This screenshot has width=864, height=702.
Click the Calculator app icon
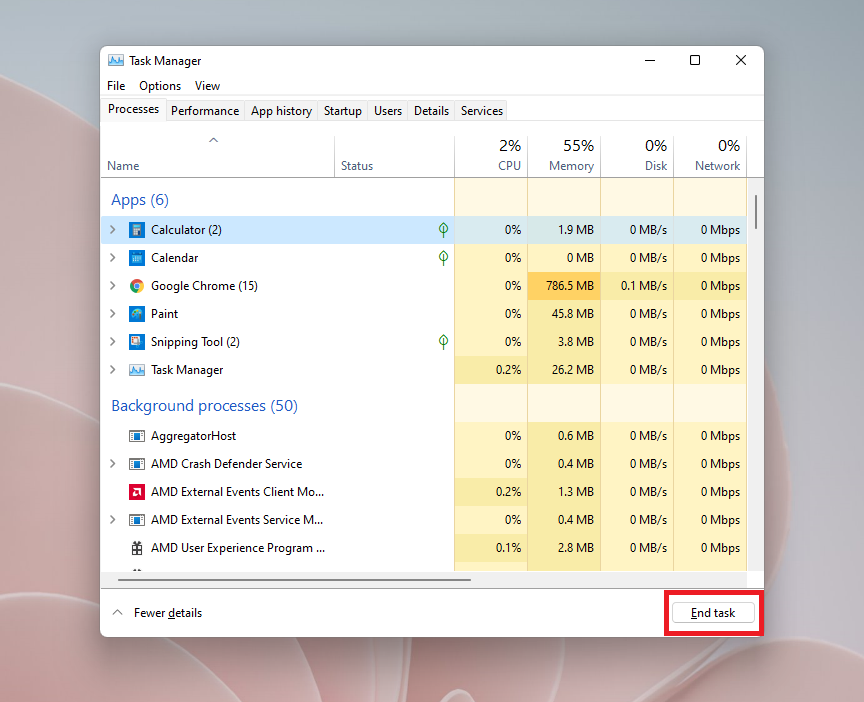click(x=137, y=230)
